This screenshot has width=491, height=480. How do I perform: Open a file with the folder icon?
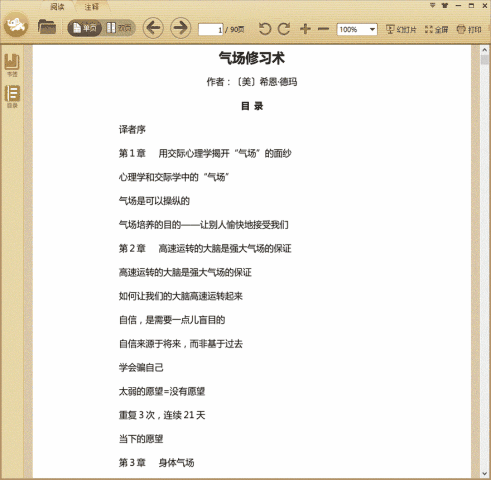47,27
